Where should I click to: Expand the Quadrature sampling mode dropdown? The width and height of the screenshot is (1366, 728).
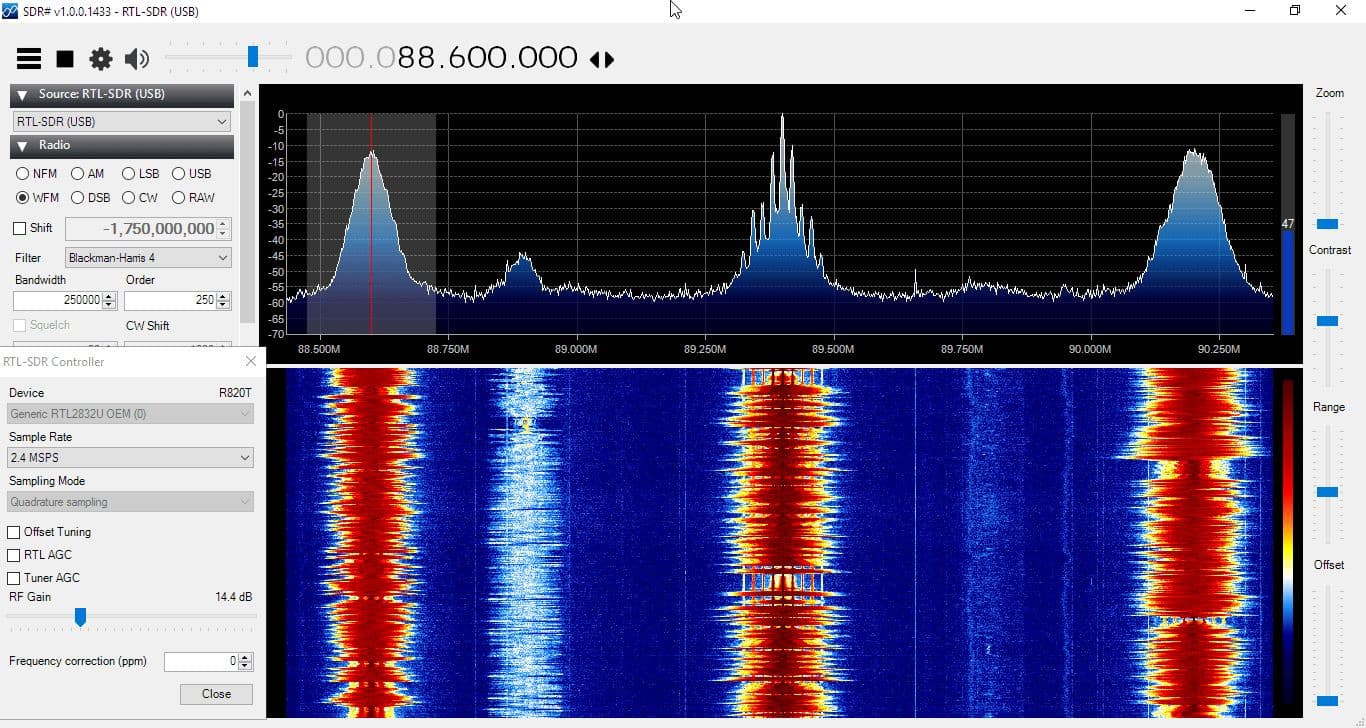[130, 501]
